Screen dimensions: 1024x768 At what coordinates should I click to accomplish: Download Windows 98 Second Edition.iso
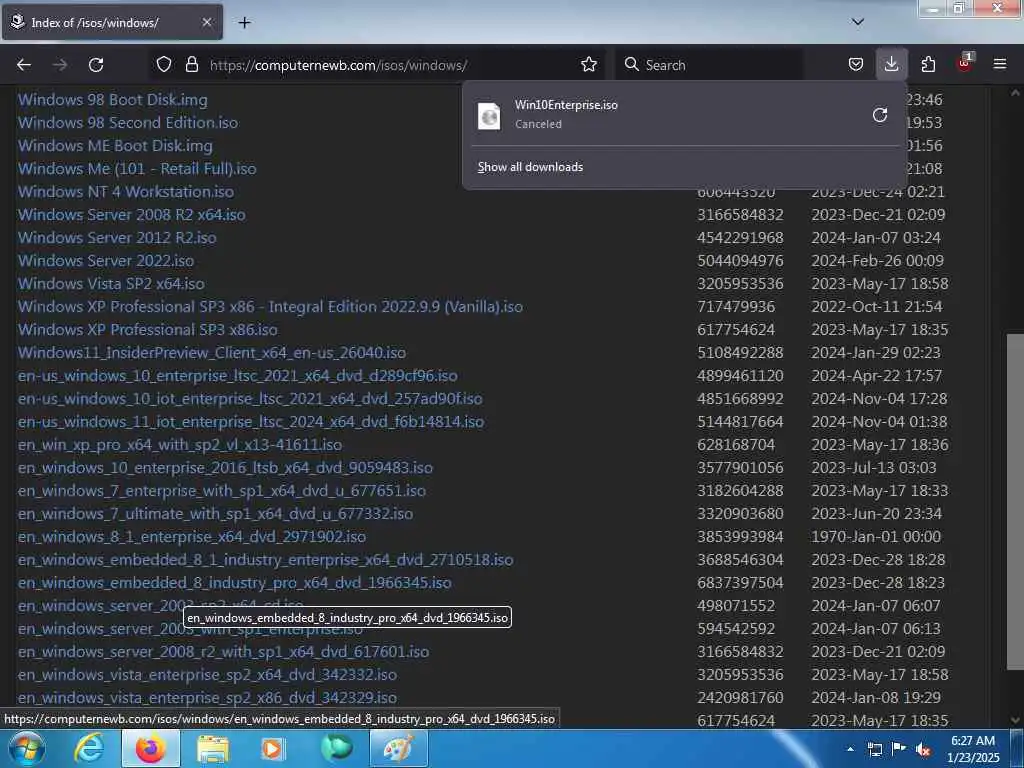(127, 123)
